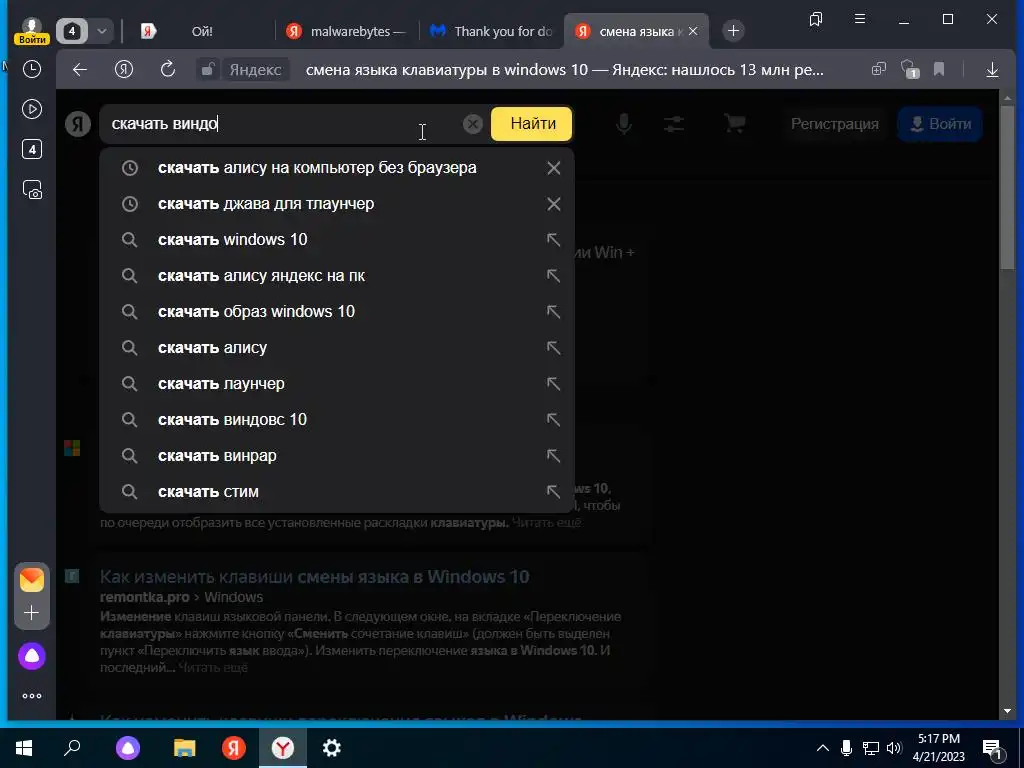1024x768 pixels.
Task: Fill query arrow for скачать windows 10
Action: point(554,240)
